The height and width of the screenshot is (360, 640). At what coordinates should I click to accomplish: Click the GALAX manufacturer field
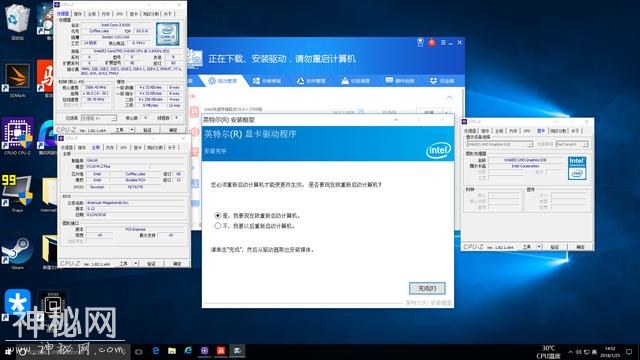click(x=135, y=160)
